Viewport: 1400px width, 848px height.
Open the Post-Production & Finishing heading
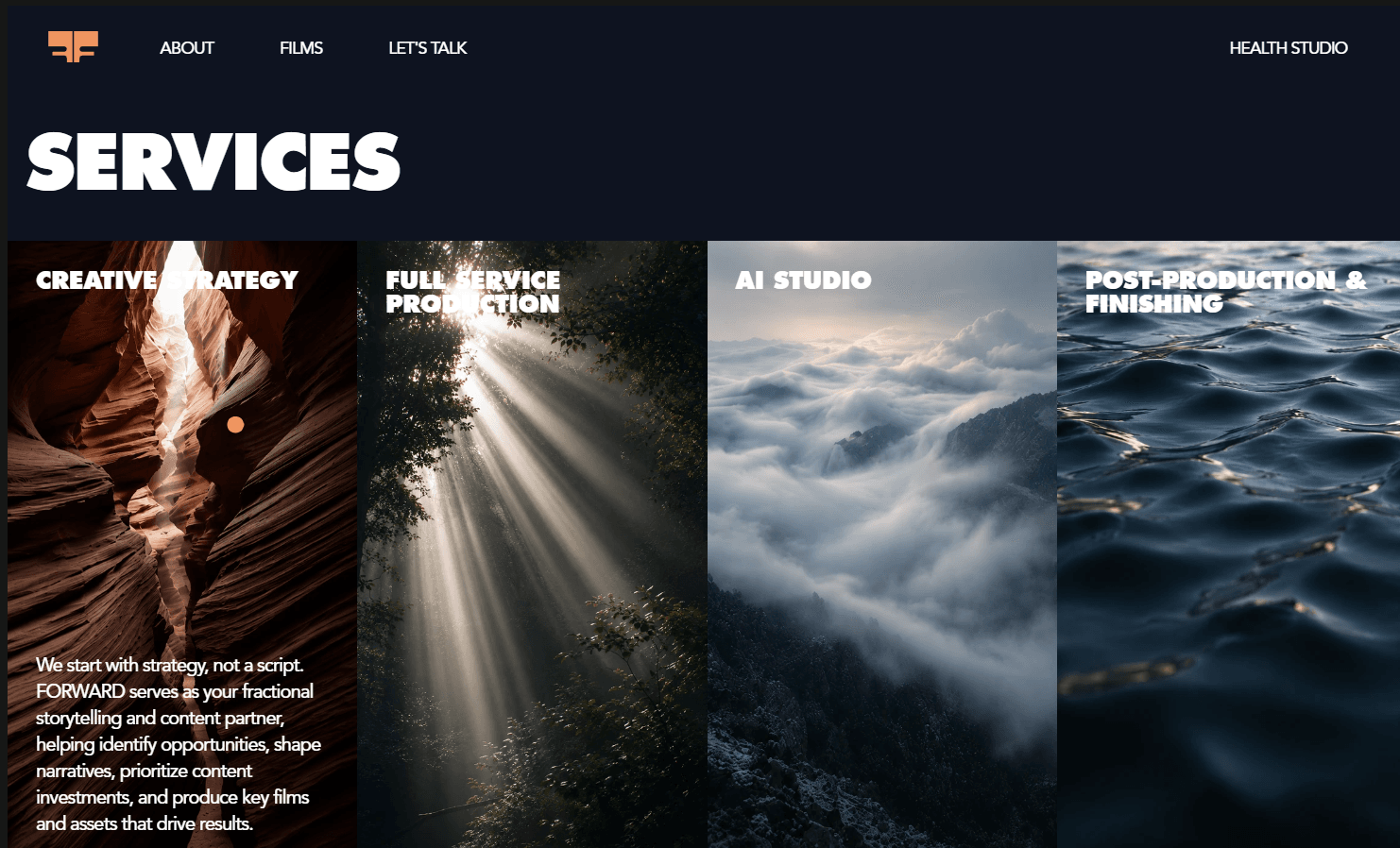pos(1225,292)
